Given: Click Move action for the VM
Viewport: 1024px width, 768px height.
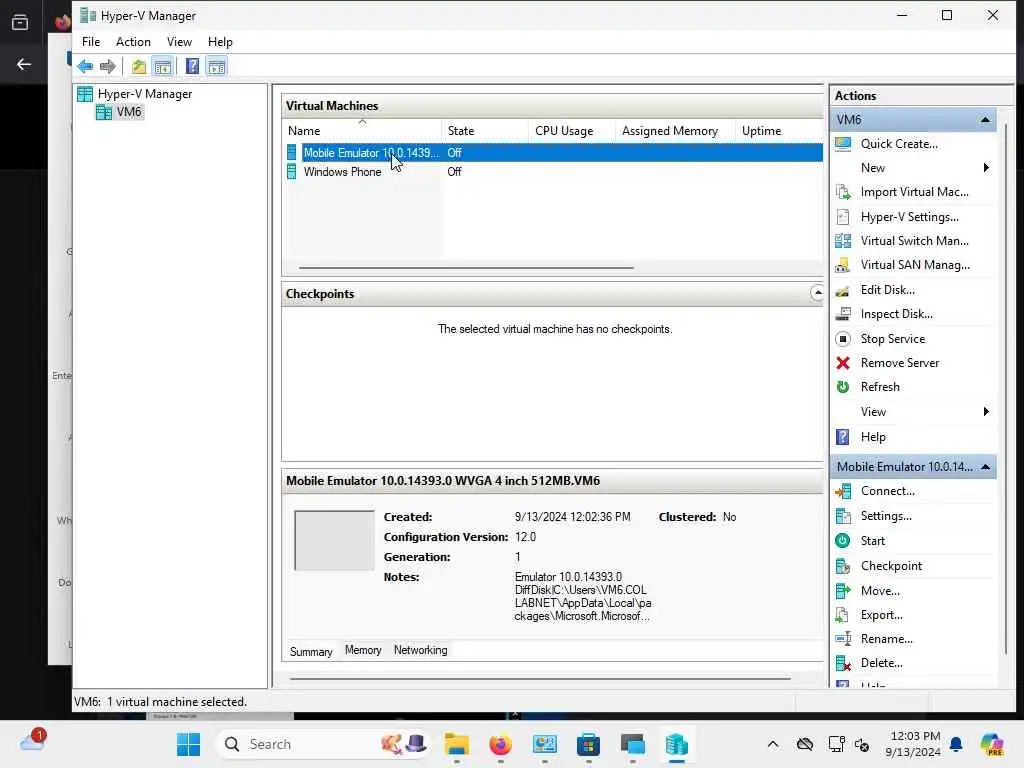Looking at the screenshot, I should (x=880, y=591).
